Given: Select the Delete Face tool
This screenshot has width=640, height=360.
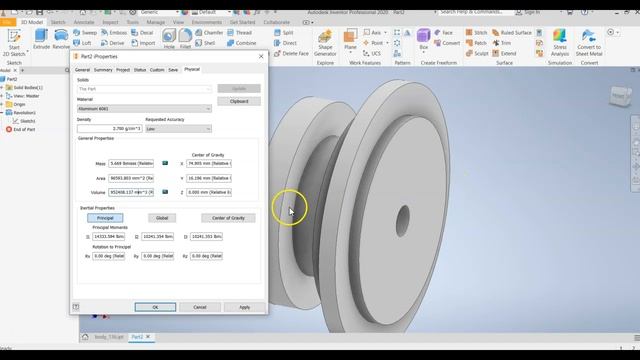Looking at the screenshot, I should (x=291, y=53).
